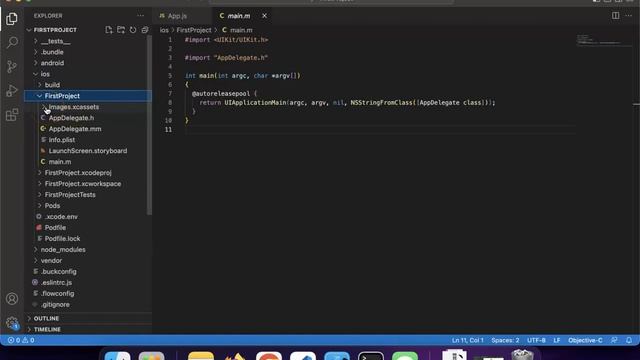
Task: Open the Extensions view
Action: coord(12,115)
